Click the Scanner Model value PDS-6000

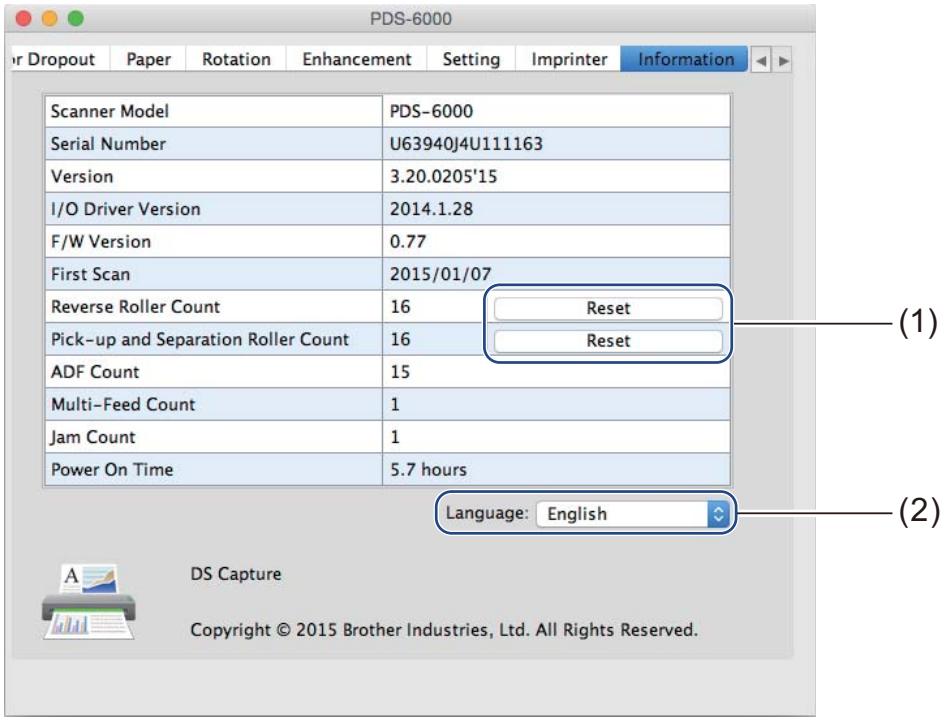tap(431, 111)
